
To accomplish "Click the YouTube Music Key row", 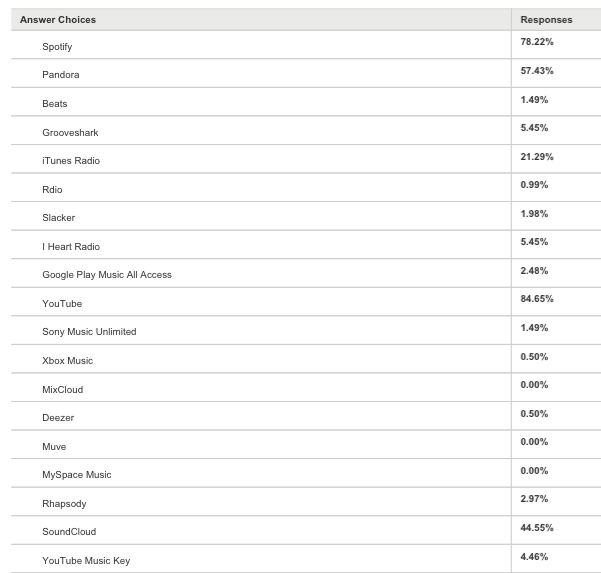I will click(86, 560).
